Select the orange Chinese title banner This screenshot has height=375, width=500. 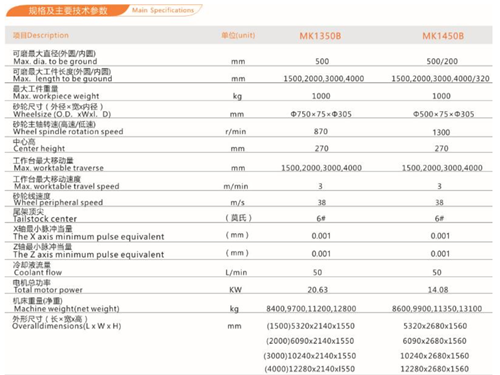(68, 11)
